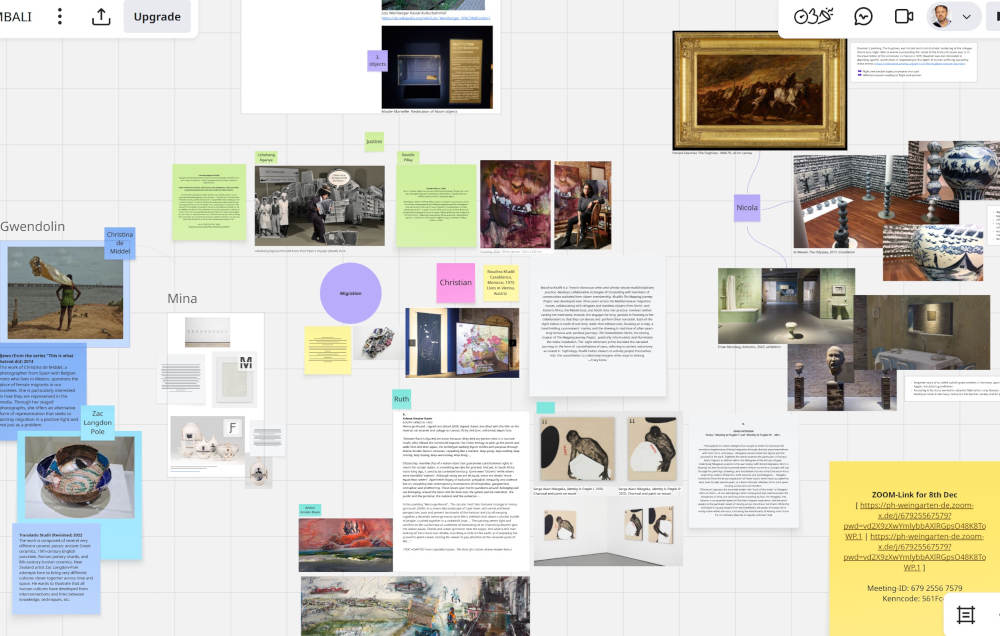Select the teal Ruth sticky note
Viewport: 1000px width, 636px height.
pyautogui.click(x=401, y=399)
